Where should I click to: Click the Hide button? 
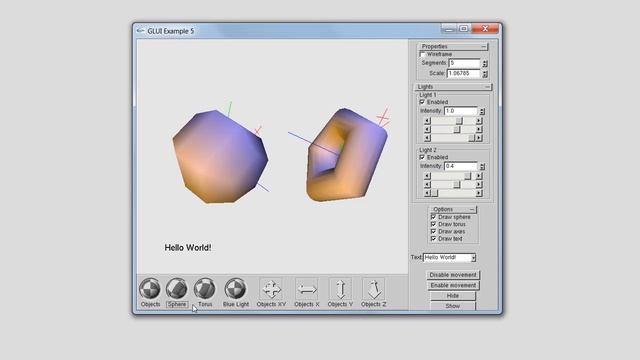[453, 296]
